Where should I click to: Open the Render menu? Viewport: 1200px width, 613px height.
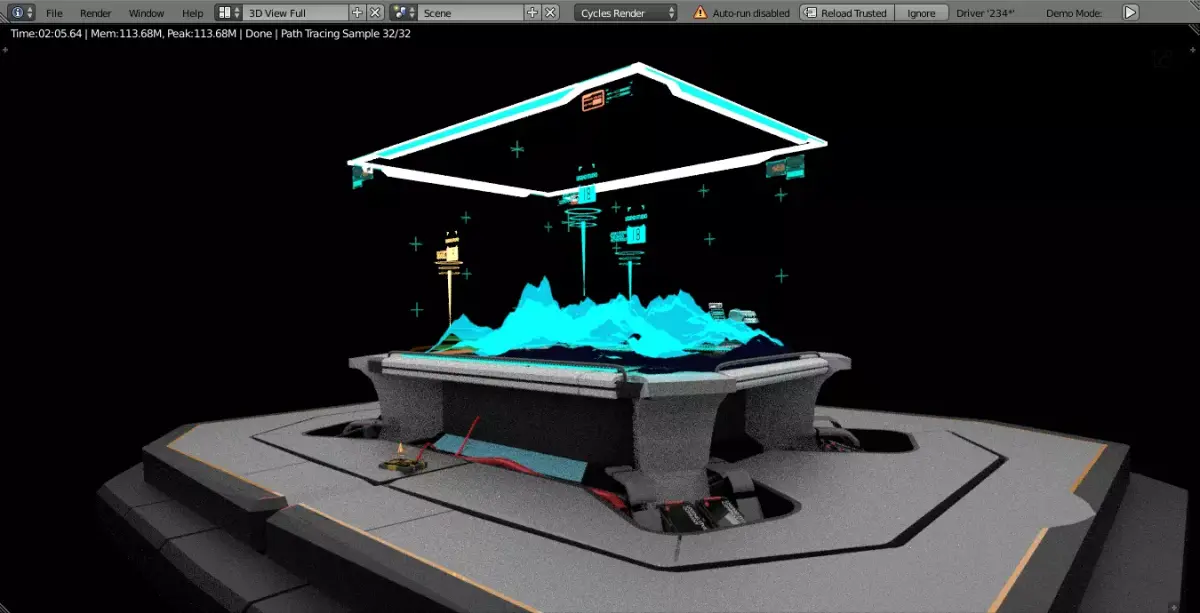96,13
